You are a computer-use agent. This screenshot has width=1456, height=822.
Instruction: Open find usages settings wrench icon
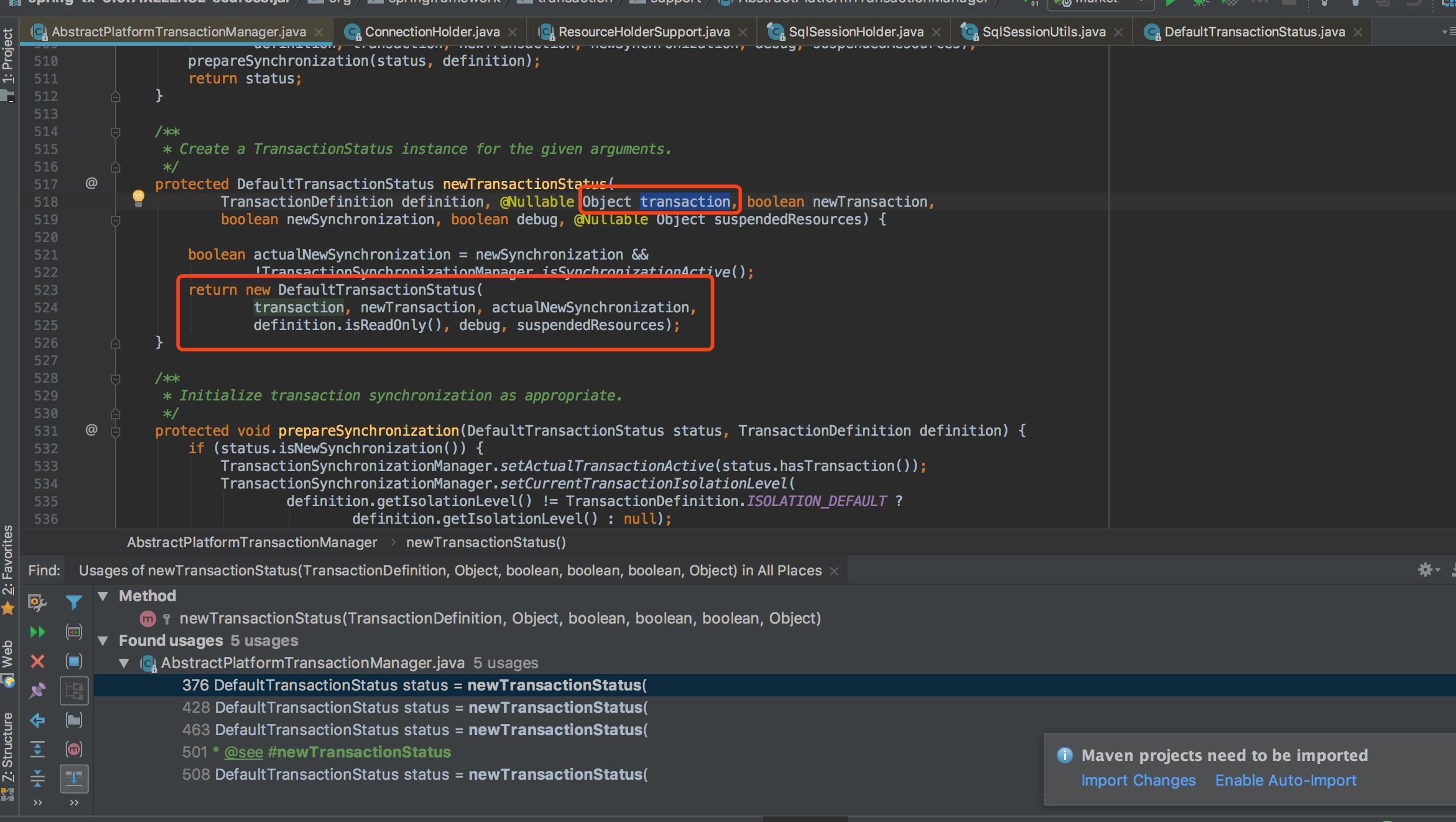(37, 602)
